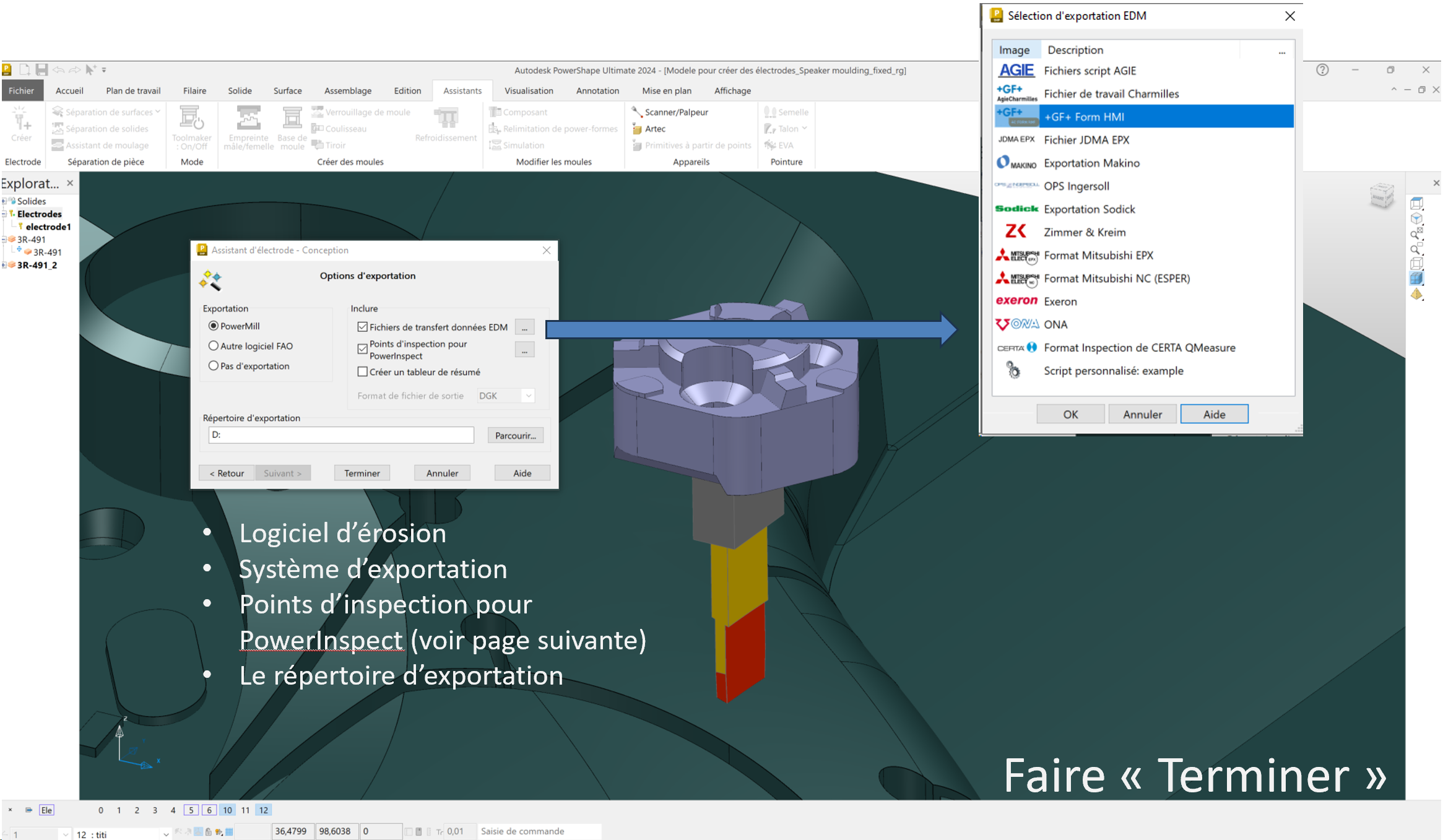This screenshot has height=840, width=1443.
Task: Toggle level 10 in the levels bar
Action: [227, 810]
